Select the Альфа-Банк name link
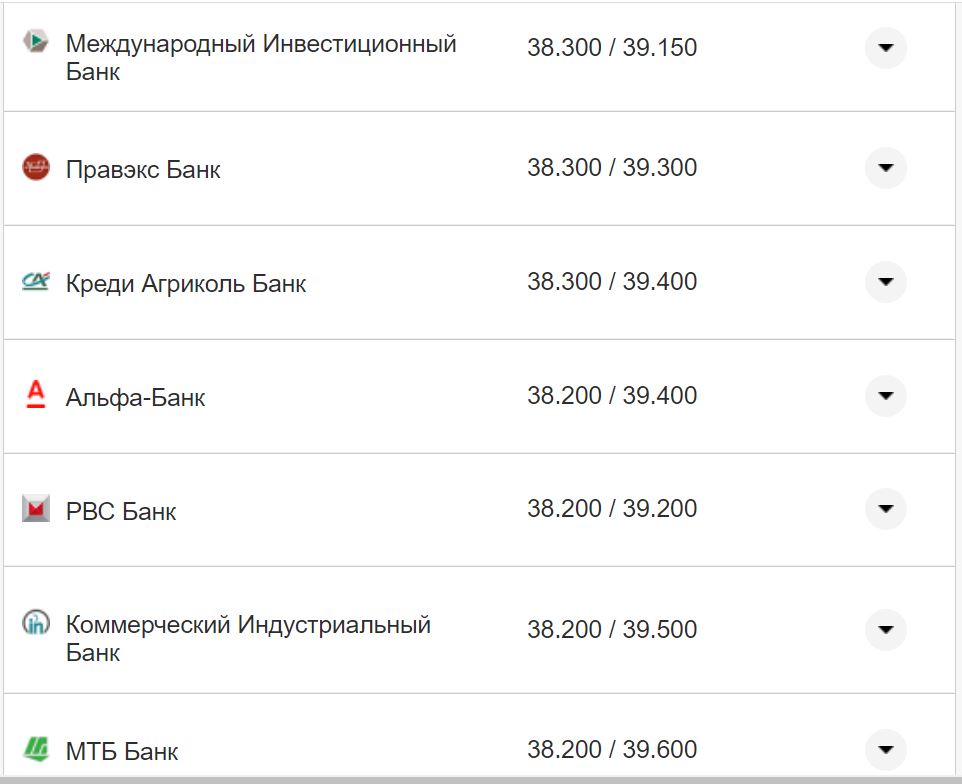Screen dimensions: 962x784 click(134, 395)
